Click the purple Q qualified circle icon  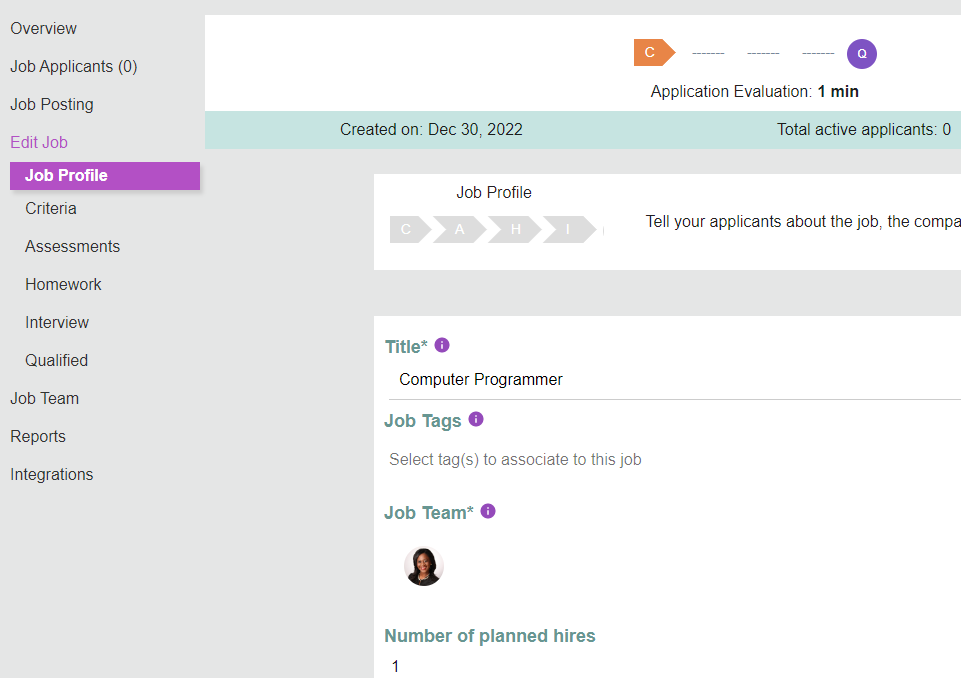[x=862, y=54]
